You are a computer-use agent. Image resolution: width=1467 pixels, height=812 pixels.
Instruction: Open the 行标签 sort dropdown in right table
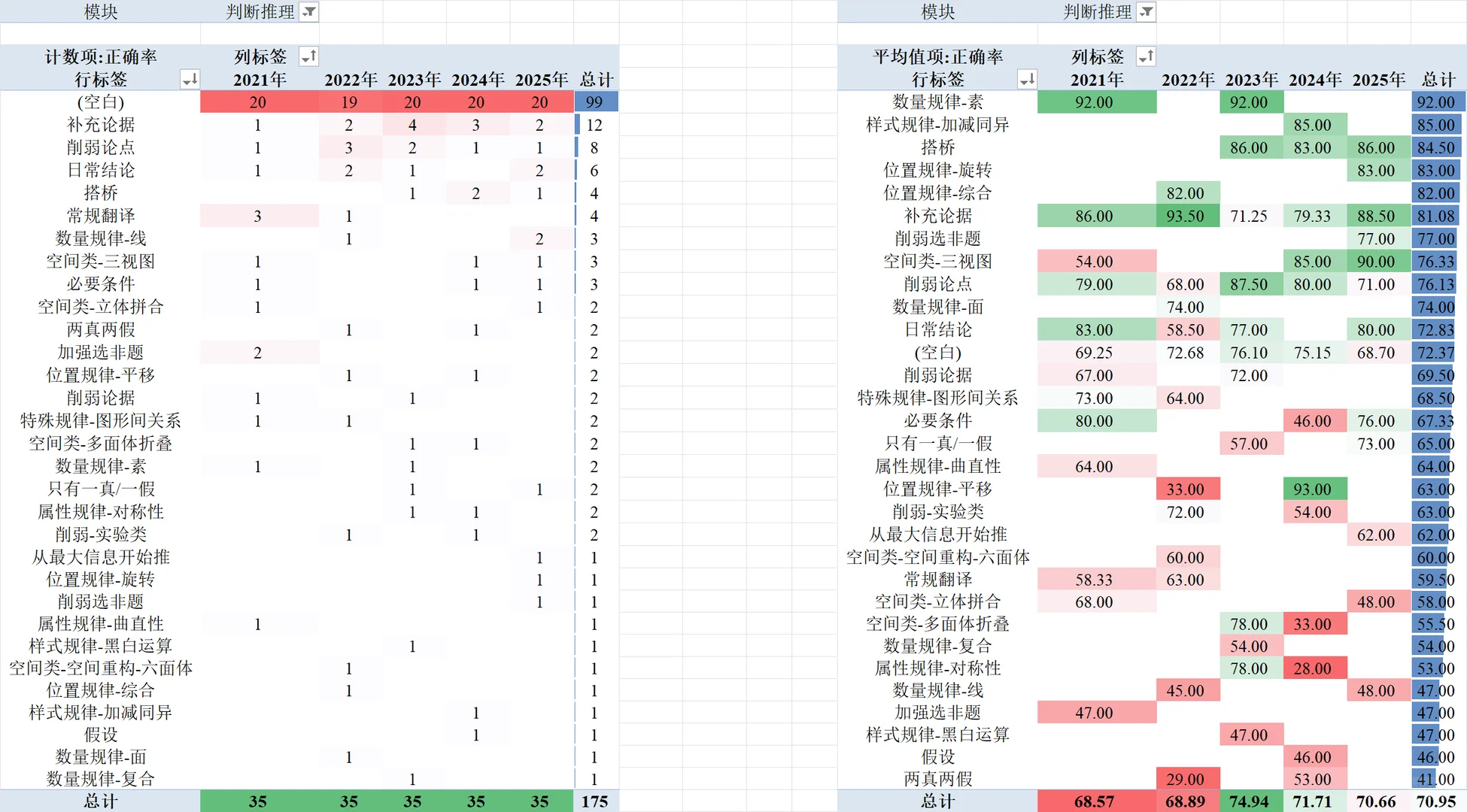pyautogui.click(x=1026, y=79)
